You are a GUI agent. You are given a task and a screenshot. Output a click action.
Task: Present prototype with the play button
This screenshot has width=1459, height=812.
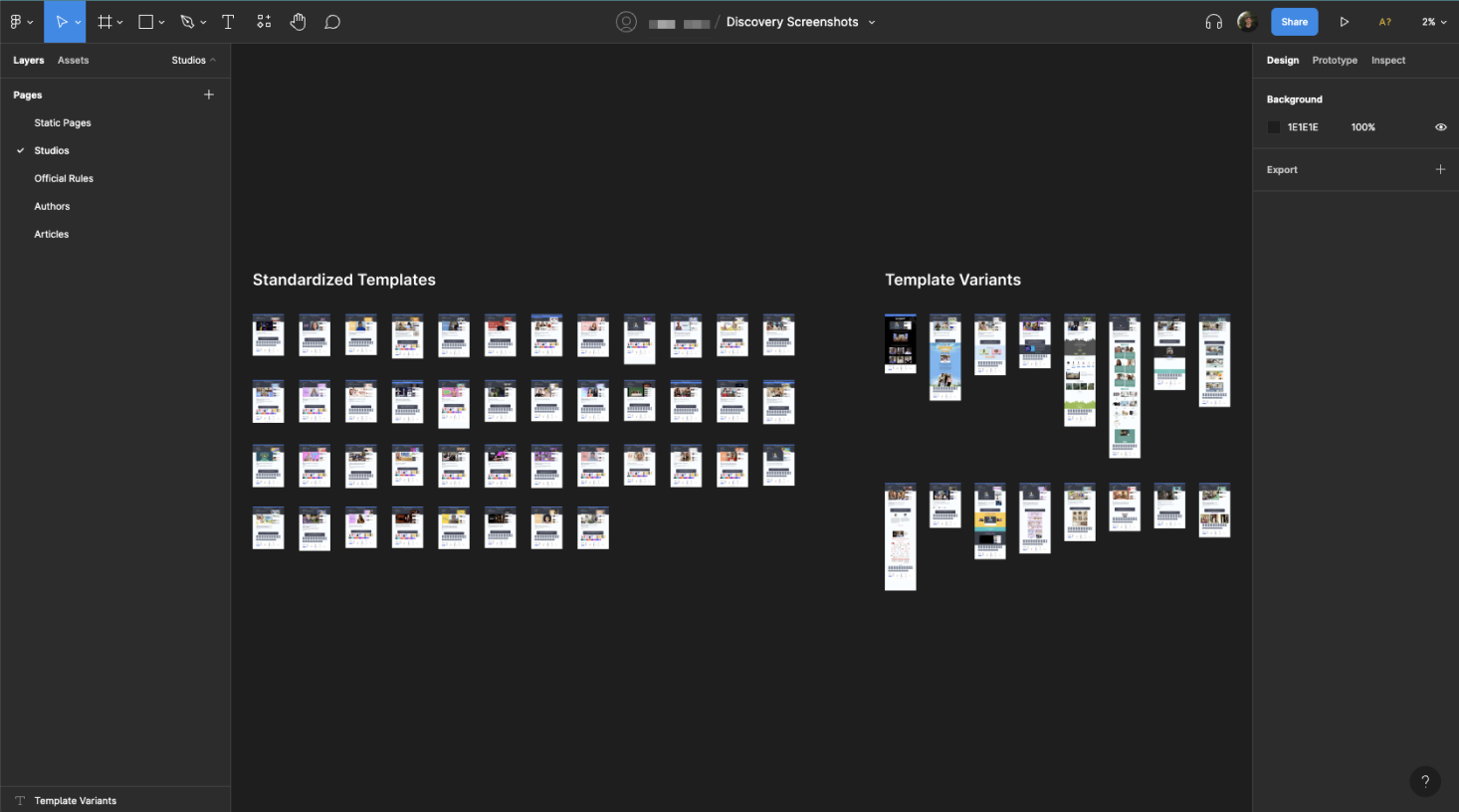(x=1344, y=22)
